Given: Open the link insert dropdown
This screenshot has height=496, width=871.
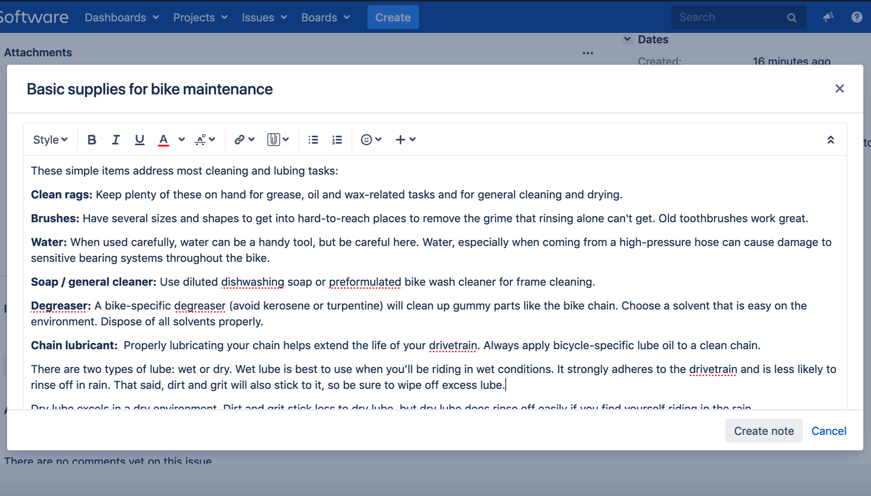Looking at the screenshot, I should [x=244, y=140].
